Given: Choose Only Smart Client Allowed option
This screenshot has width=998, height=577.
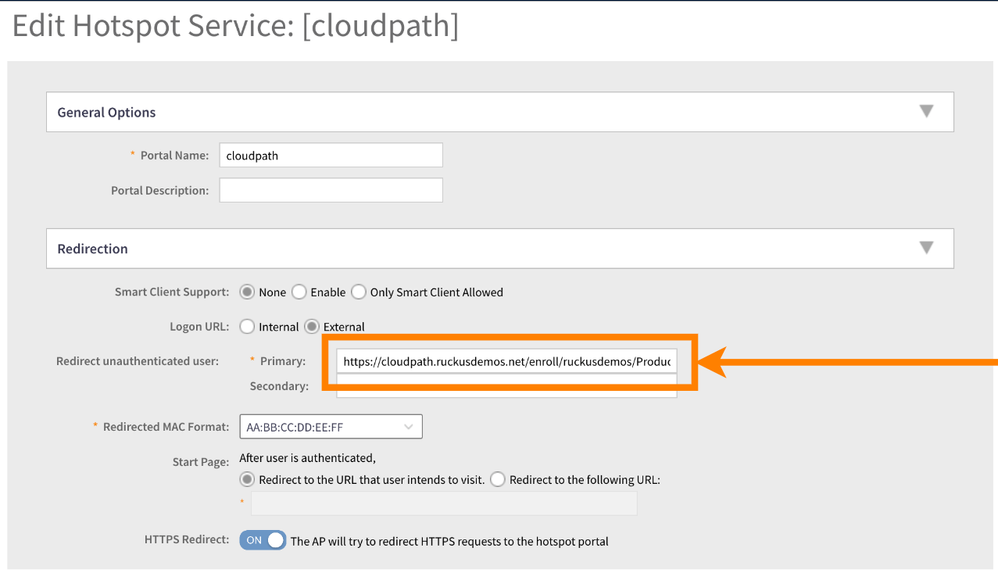Looking at the screenshot, I should pos(359,292).
